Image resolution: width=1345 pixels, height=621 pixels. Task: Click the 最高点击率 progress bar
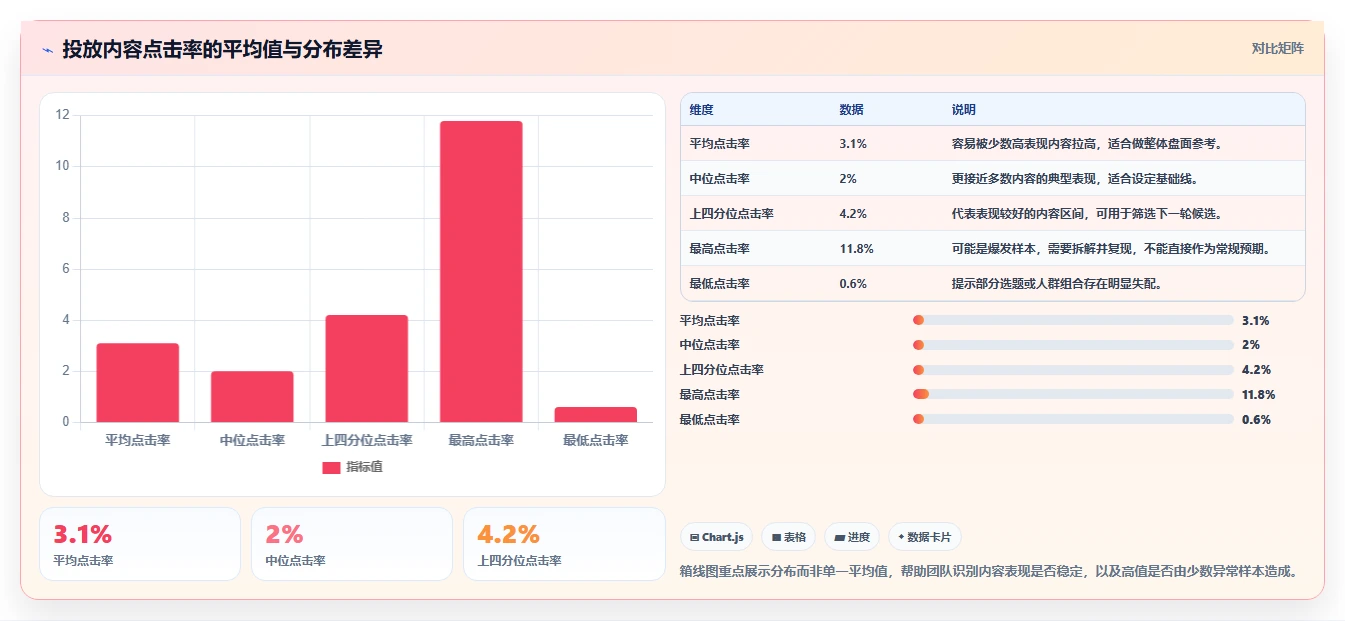pos(1073,395)
